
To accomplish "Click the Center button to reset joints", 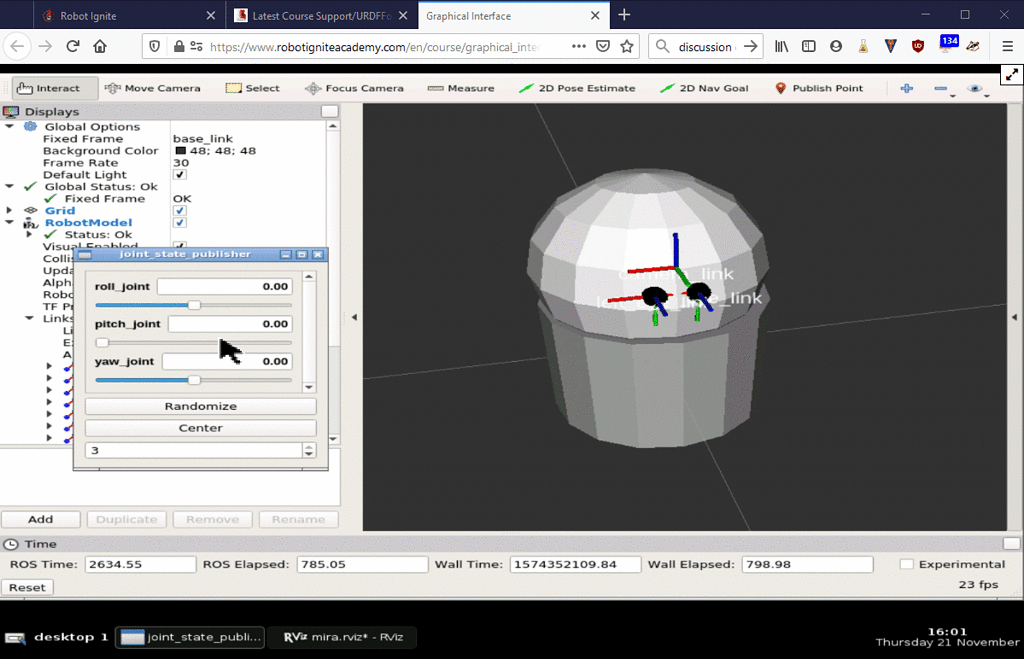I will [200, 428].
